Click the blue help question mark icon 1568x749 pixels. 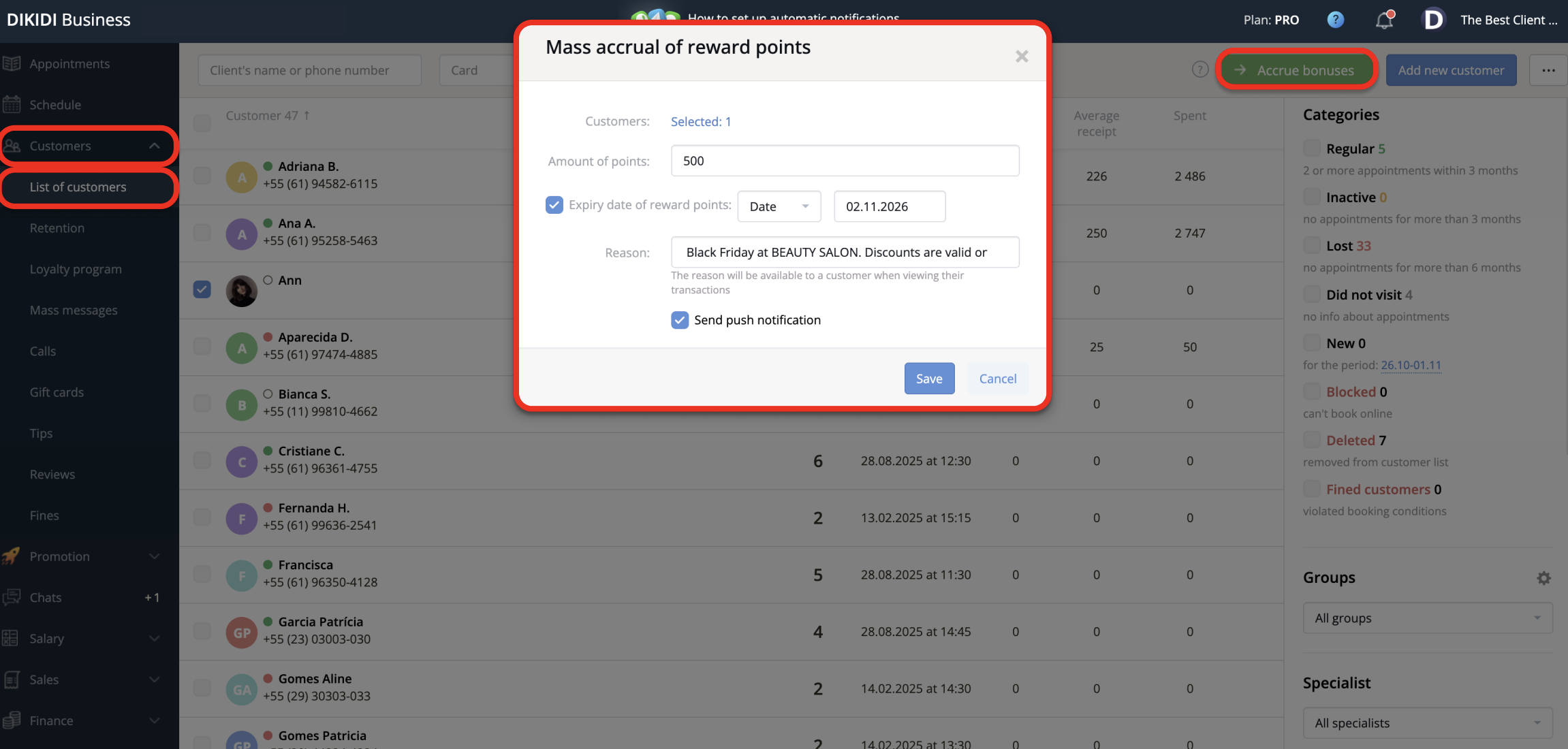coord(1335,20)
